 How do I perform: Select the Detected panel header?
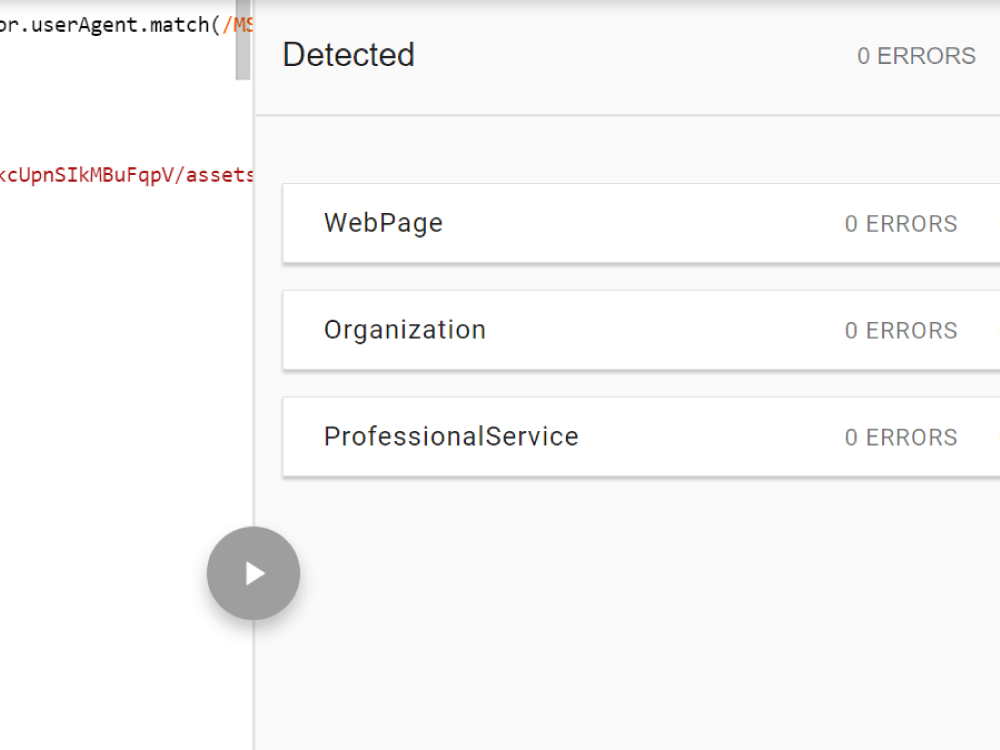tap(348, 55)
